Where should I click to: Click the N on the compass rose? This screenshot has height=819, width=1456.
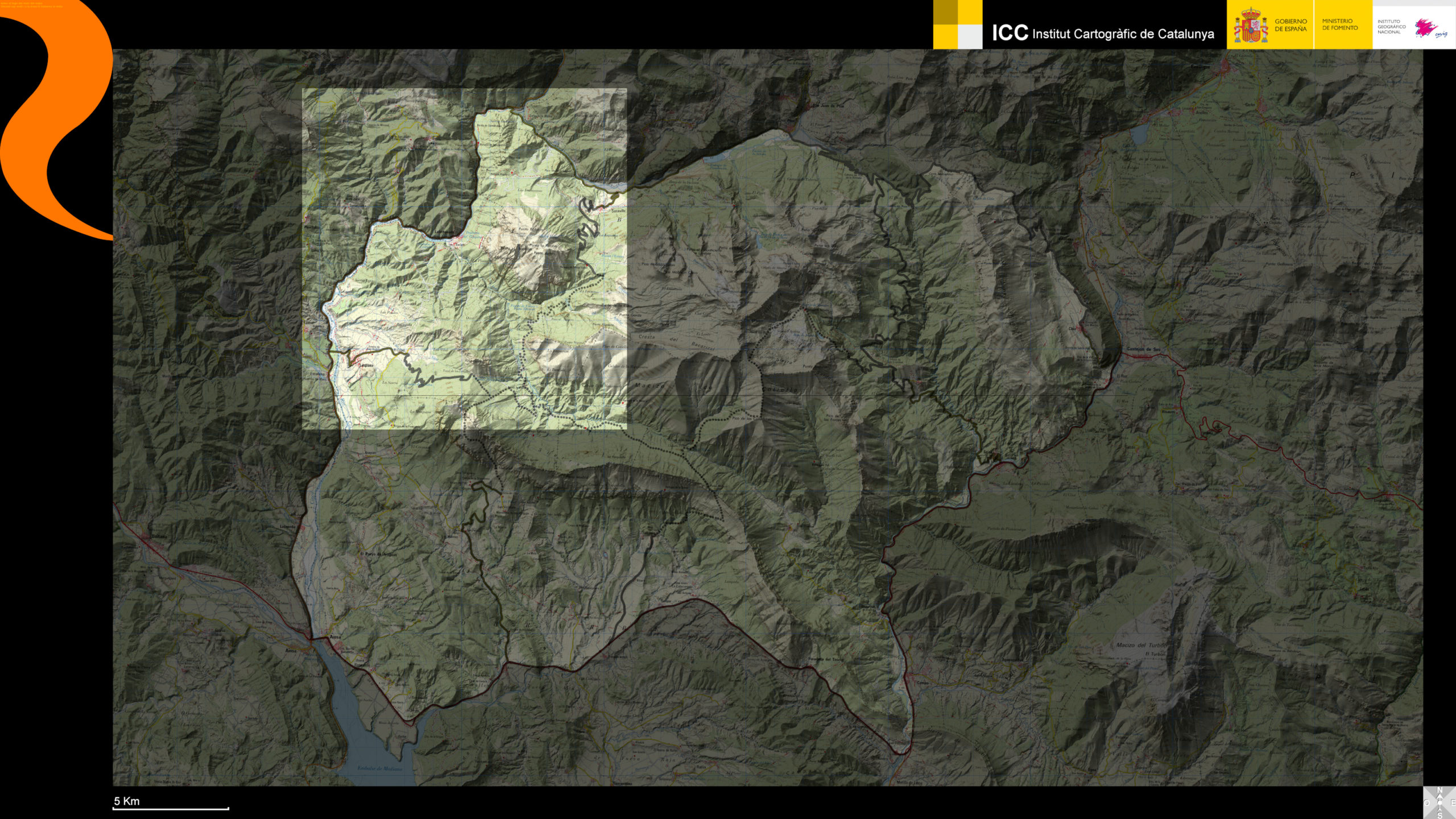[1440, 790]
